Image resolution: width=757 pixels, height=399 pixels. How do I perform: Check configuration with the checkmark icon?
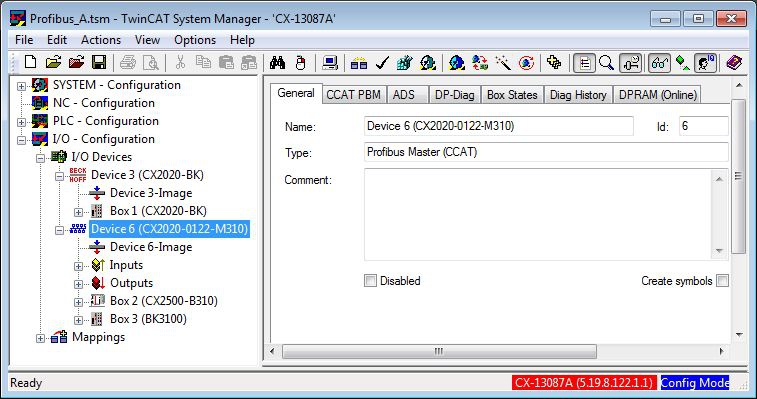click(382, 63)
